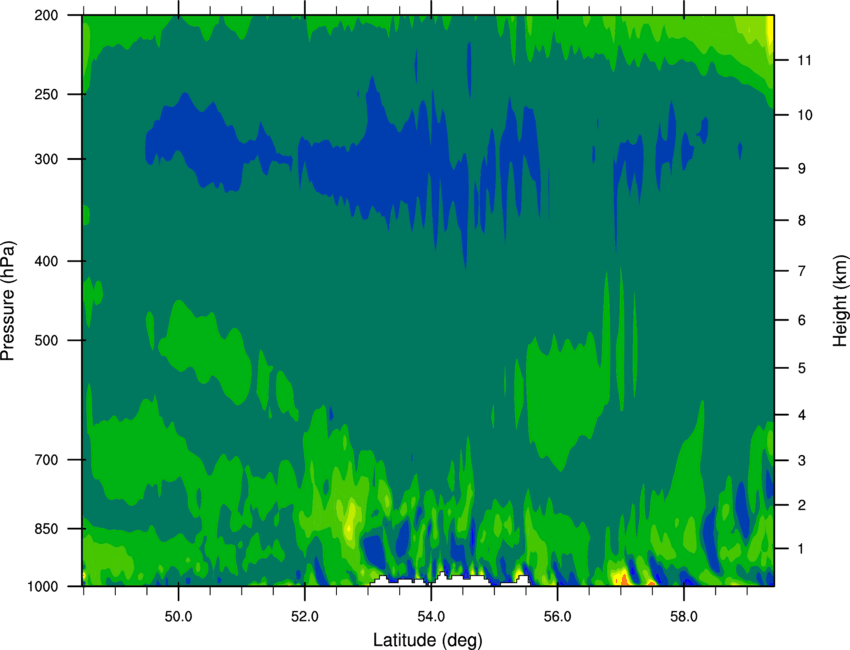Click the red-orange hotspot near 57 degrees latitude
The width and height of the screenshot is (850, 650).
pos(624,580)
